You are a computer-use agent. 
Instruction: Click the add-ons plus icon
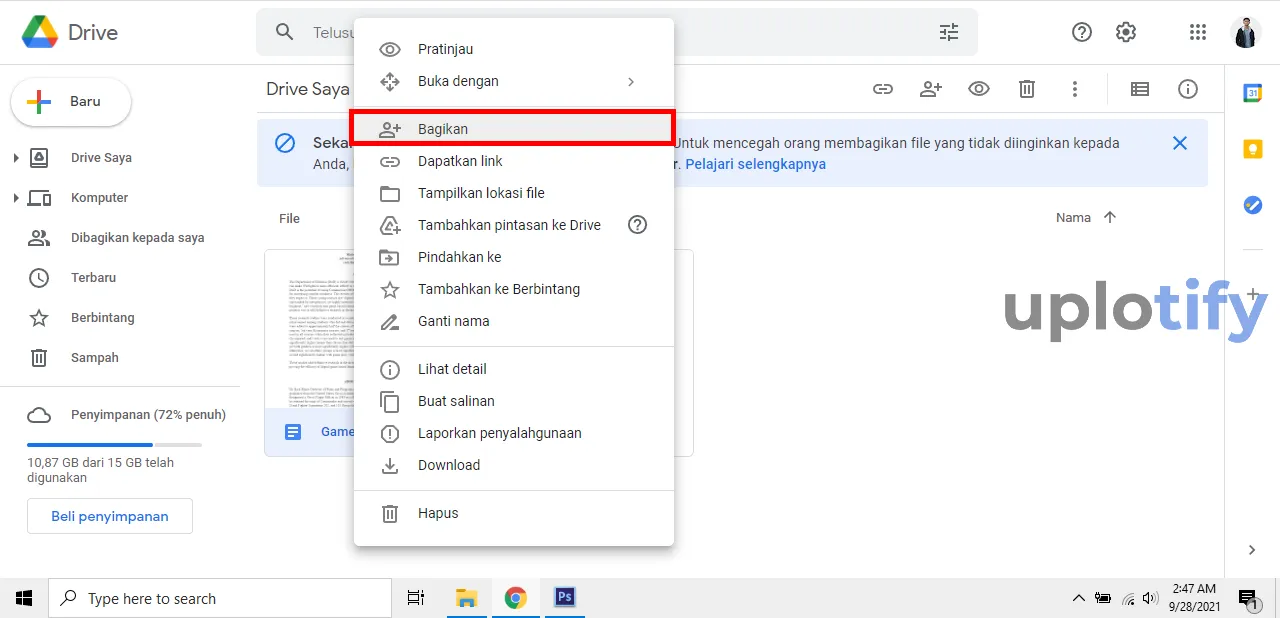pos(1252,295)
